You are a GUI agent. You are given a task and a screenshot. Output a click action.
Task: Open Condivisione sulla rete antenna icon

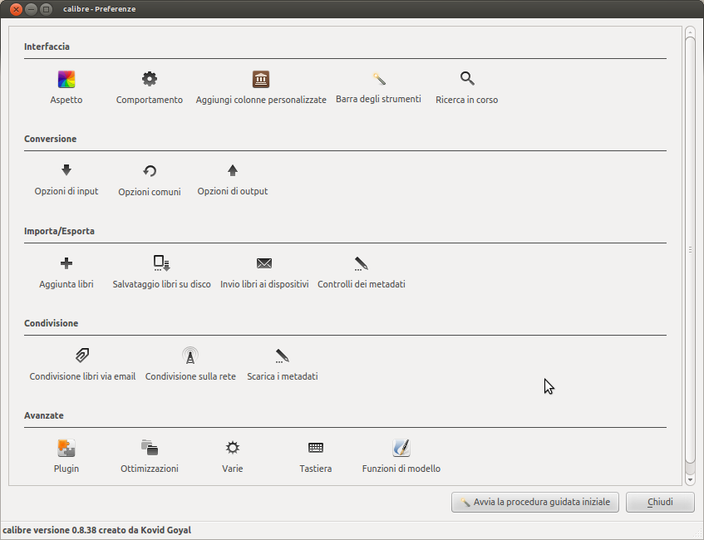point(190,355)
